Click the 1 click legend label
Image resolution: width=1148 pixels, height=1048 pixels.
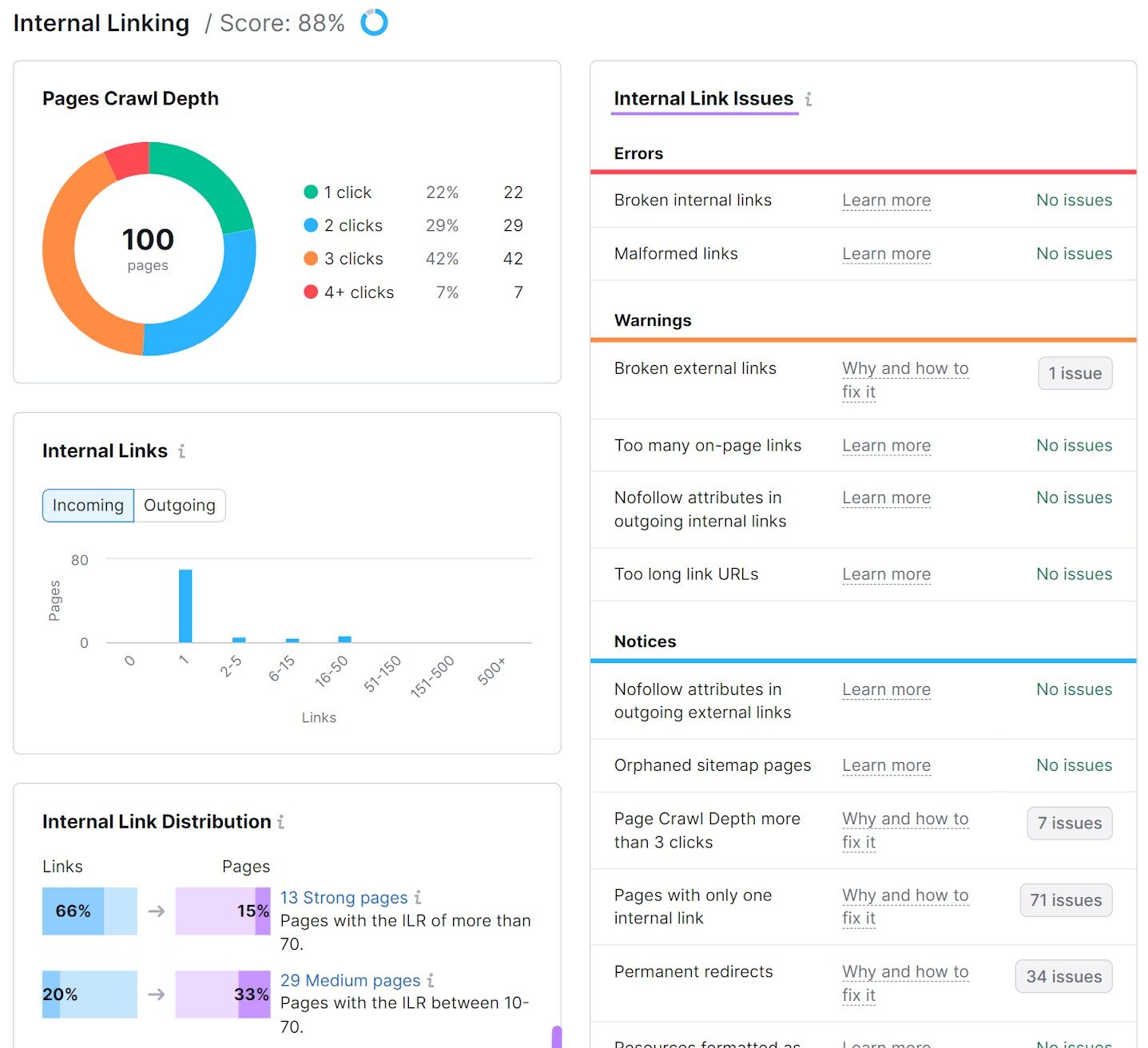click(348, 193)
